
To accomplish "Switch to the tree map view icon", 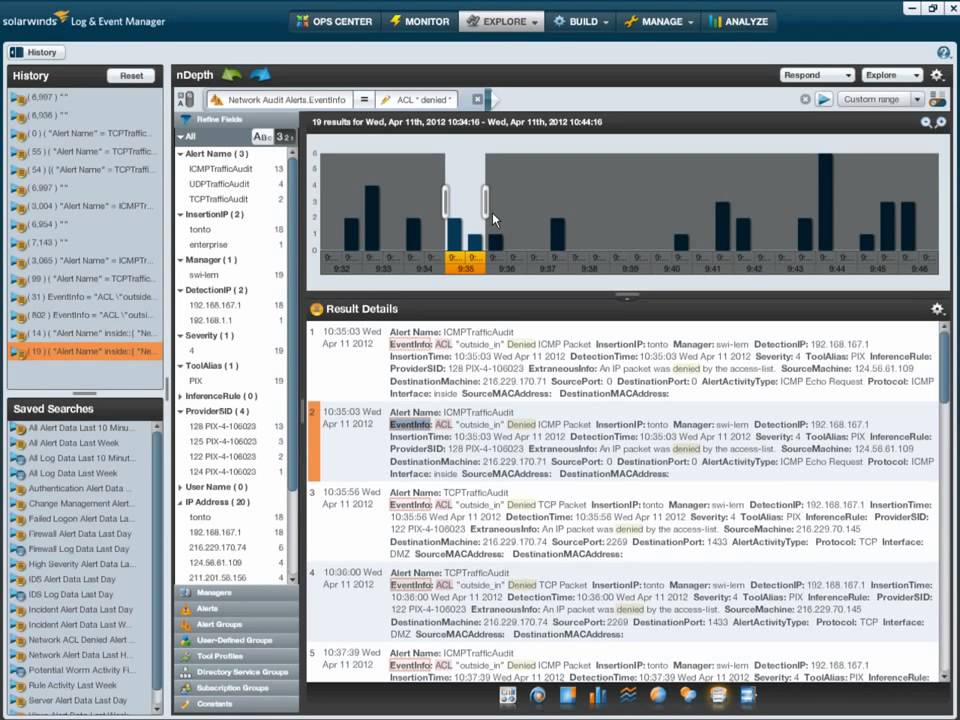I will [568, 696].
